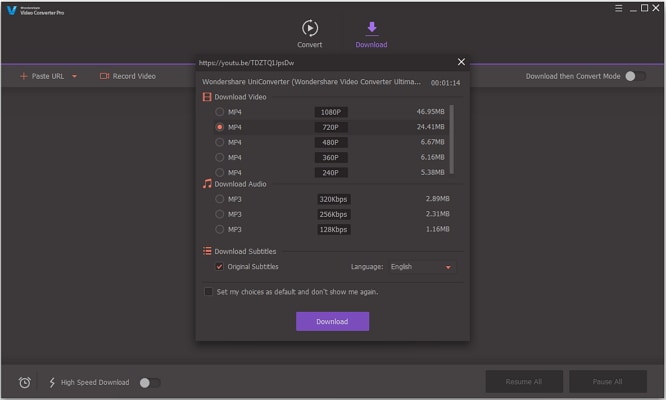666x400 pixels.
Task: Click the Download Audio music note icon
Action: point(207,184)
